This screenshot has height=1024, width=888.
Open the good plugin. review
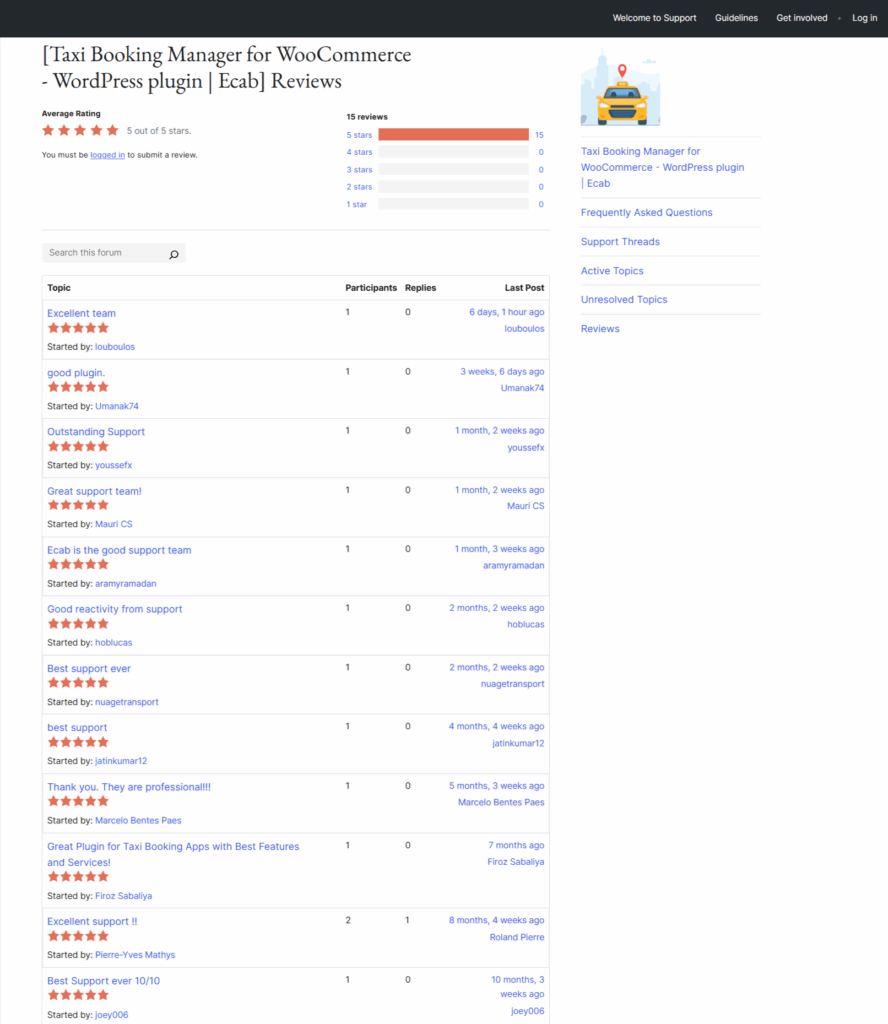pos(76,373)
